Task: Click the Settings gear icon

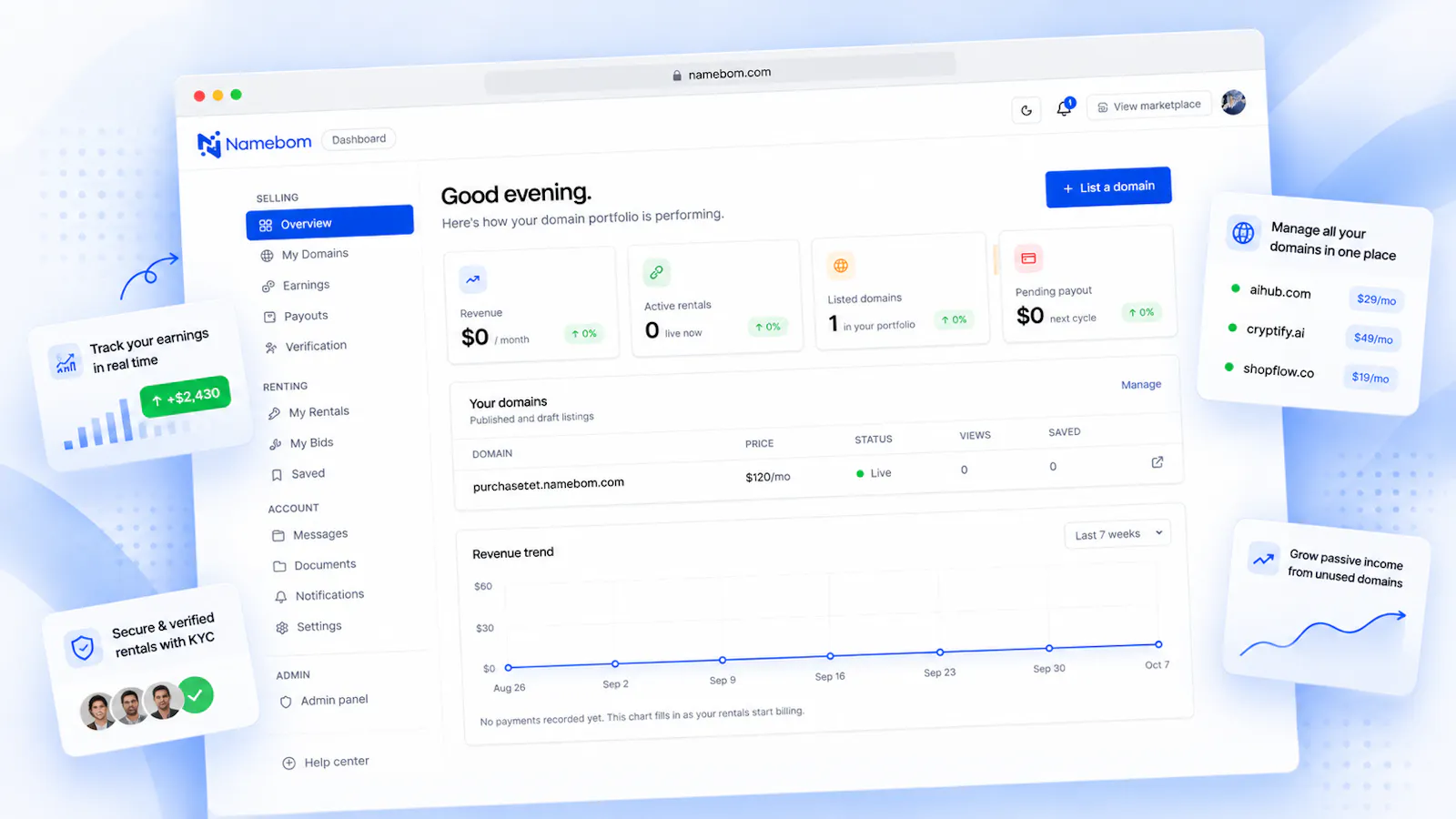Action: [282, 628]
